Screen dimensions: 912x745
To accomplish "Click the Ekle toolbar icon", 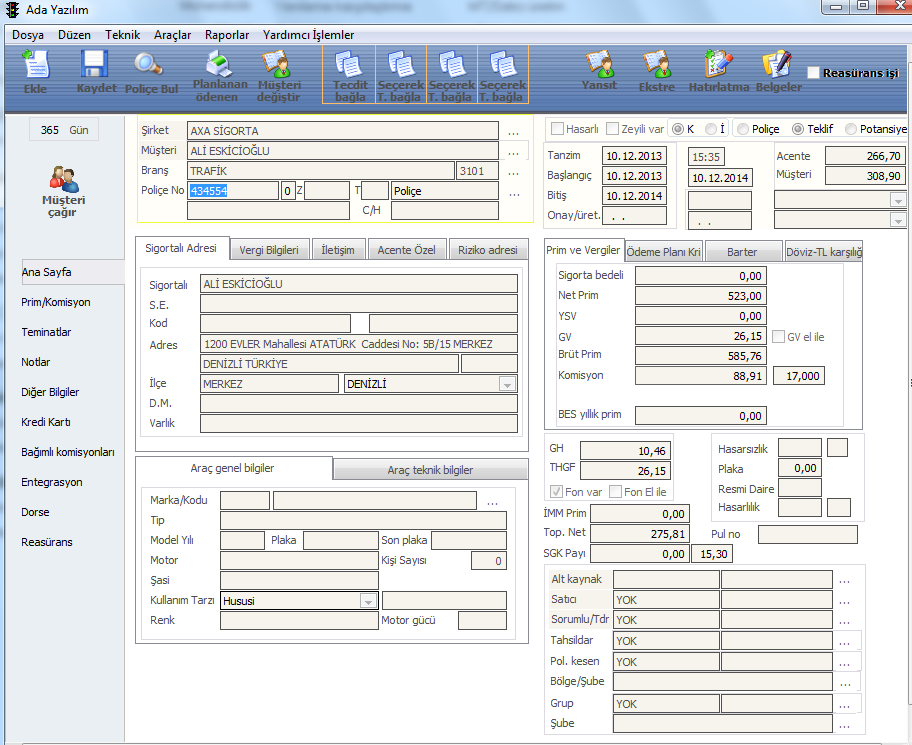I will click(35, 72).
